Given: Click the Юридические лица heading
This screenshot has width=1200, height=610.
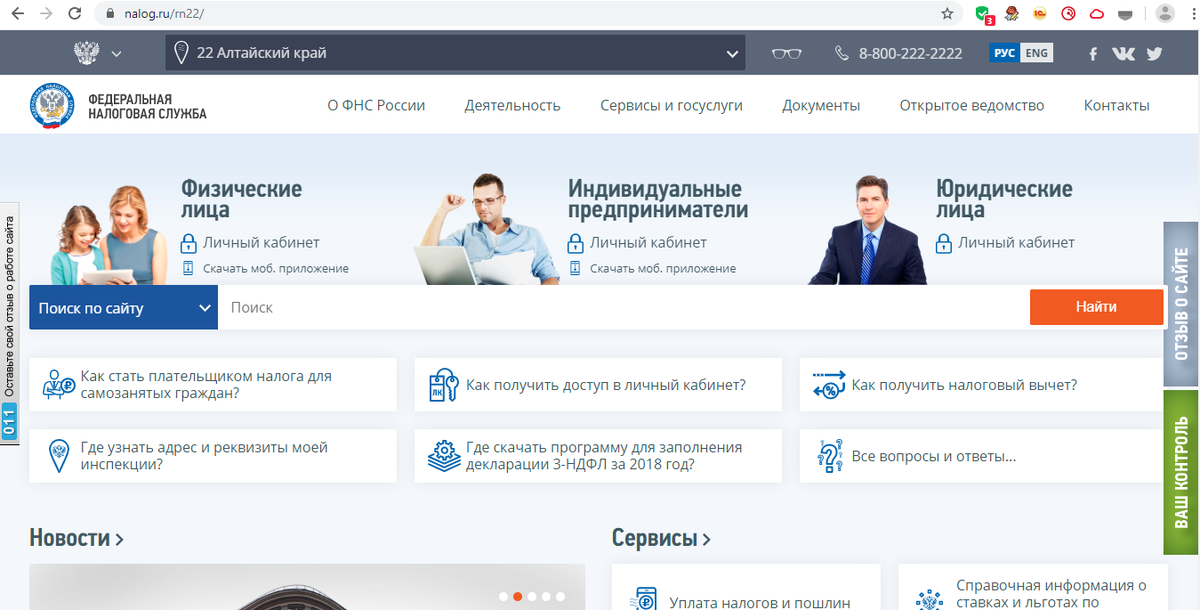Looking at the screenshot, I should 1004,199.
